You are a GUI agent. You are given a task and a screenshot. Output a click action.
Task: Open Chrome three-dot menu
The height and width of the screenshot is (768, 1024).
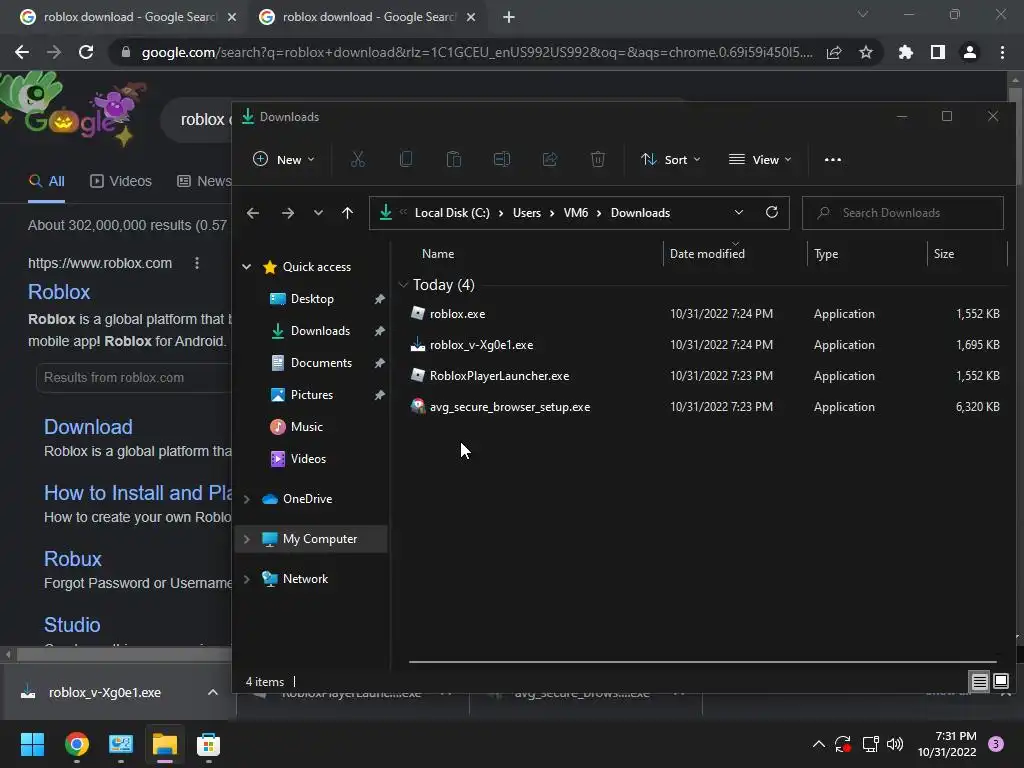pyautogui.click(x=1002, y=52)
